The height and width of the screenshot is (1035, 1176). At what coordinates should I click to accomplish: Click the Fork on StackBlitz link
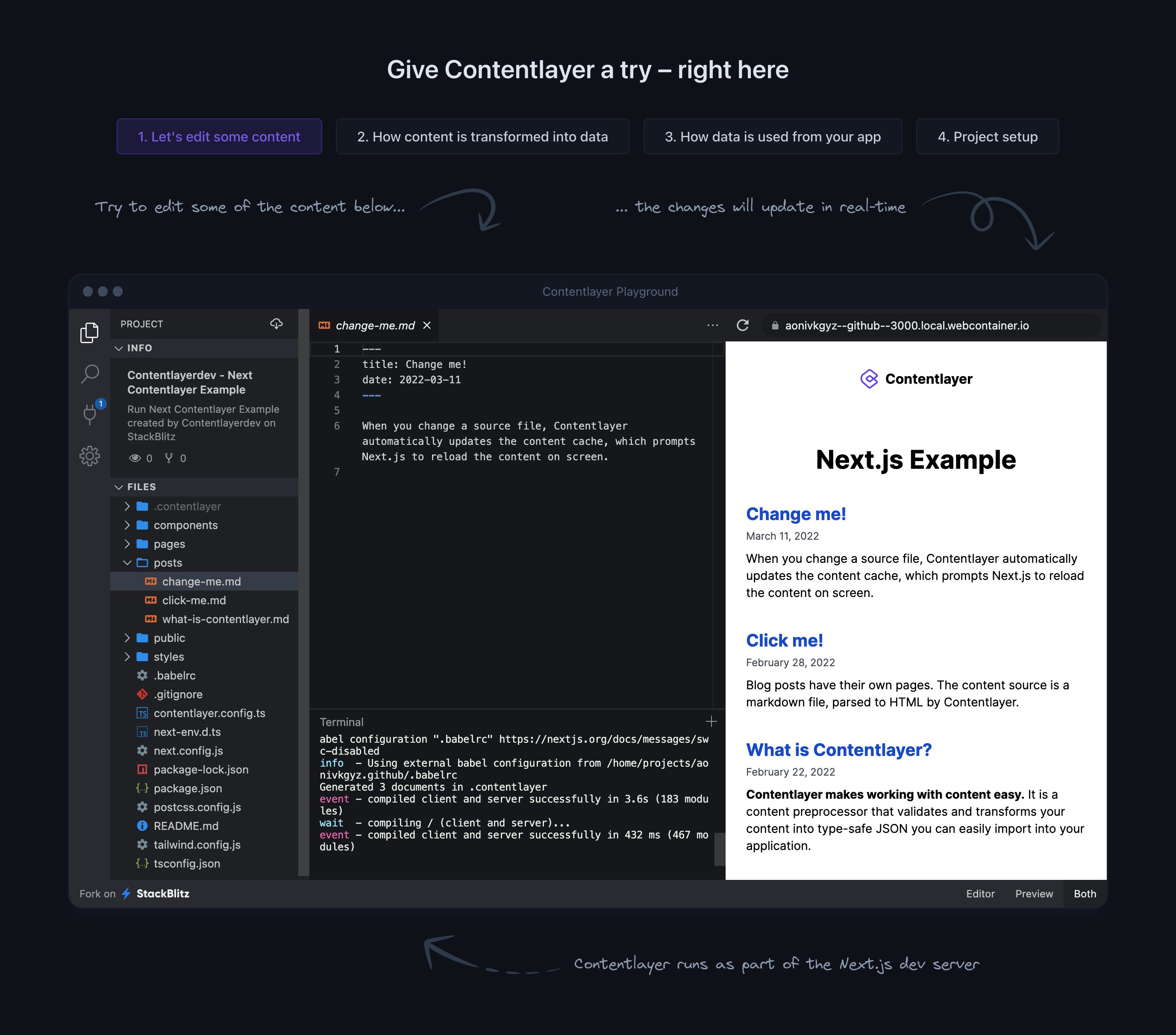pos(135,894)
